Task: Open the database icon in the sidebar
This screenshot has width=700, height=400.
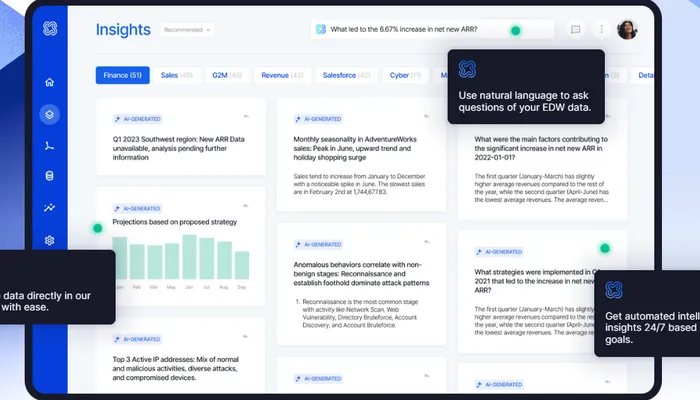Action: 49,177
